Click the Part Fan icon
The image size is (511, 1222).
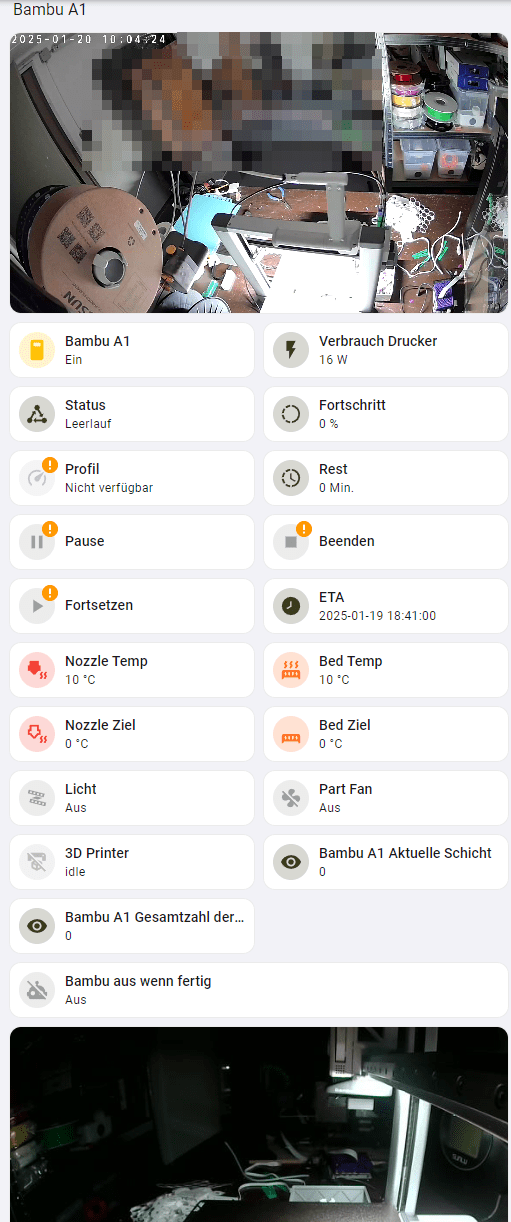(x=291, y=798)
